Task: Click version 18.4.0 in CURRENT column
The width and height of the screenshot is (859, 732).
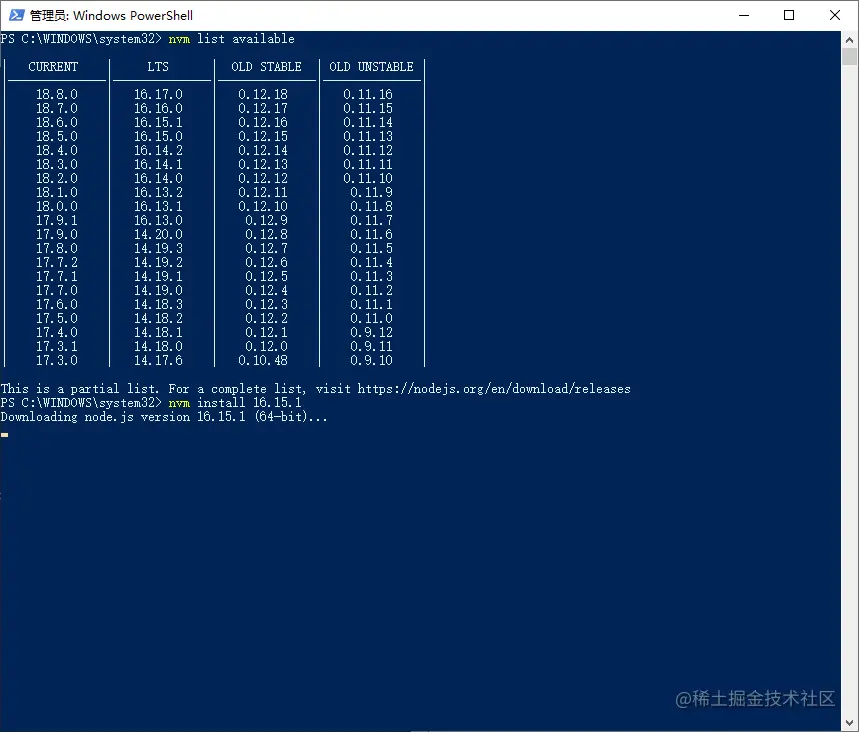Action: (x=57, y=150)
